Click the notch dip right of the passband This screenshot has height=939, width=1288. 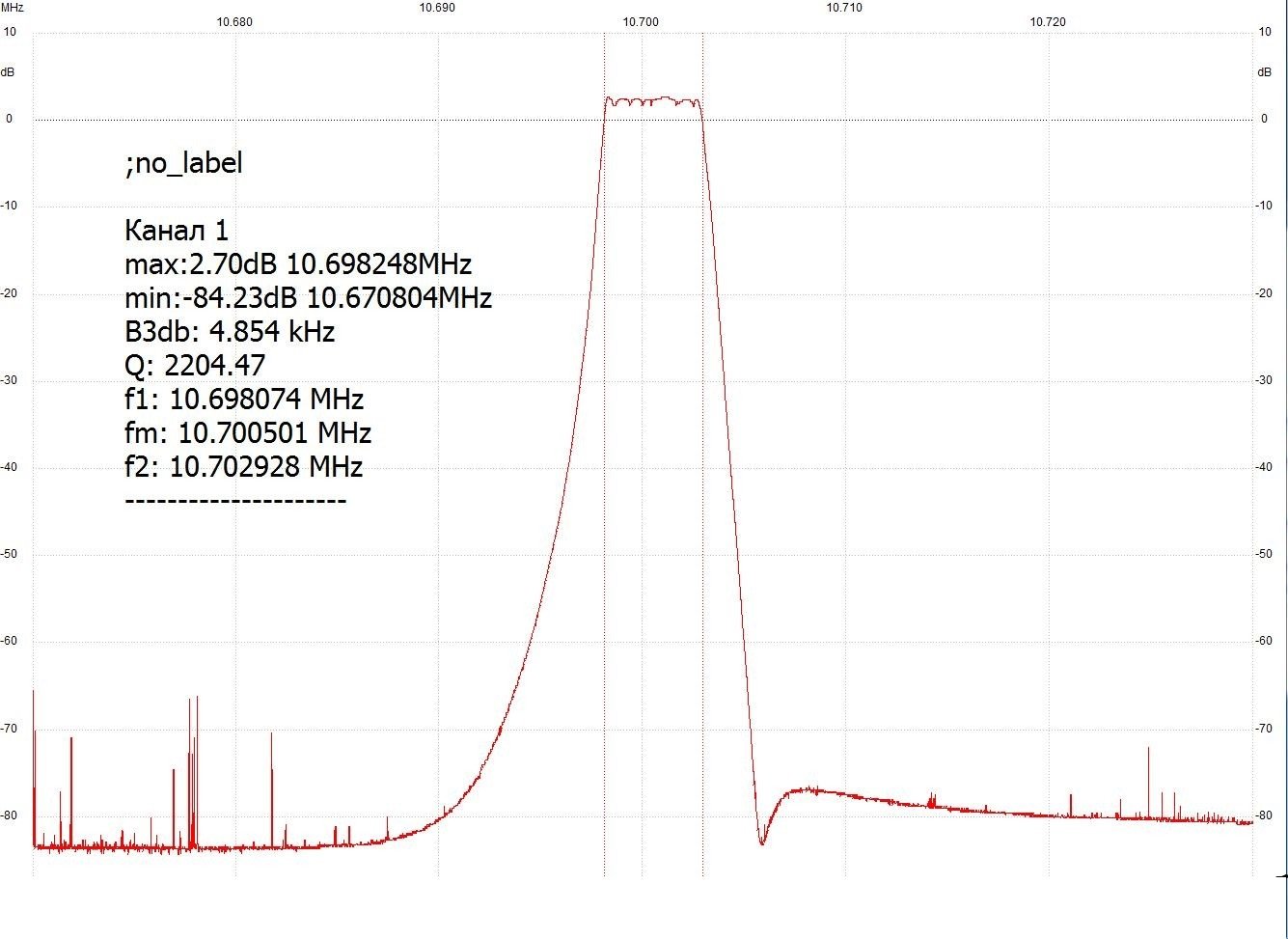pos(762,842)
